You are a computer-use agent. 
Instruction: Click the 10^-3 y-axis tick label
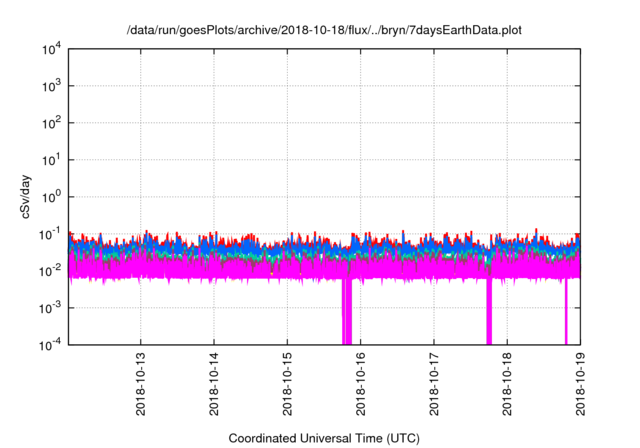point(50,308)
